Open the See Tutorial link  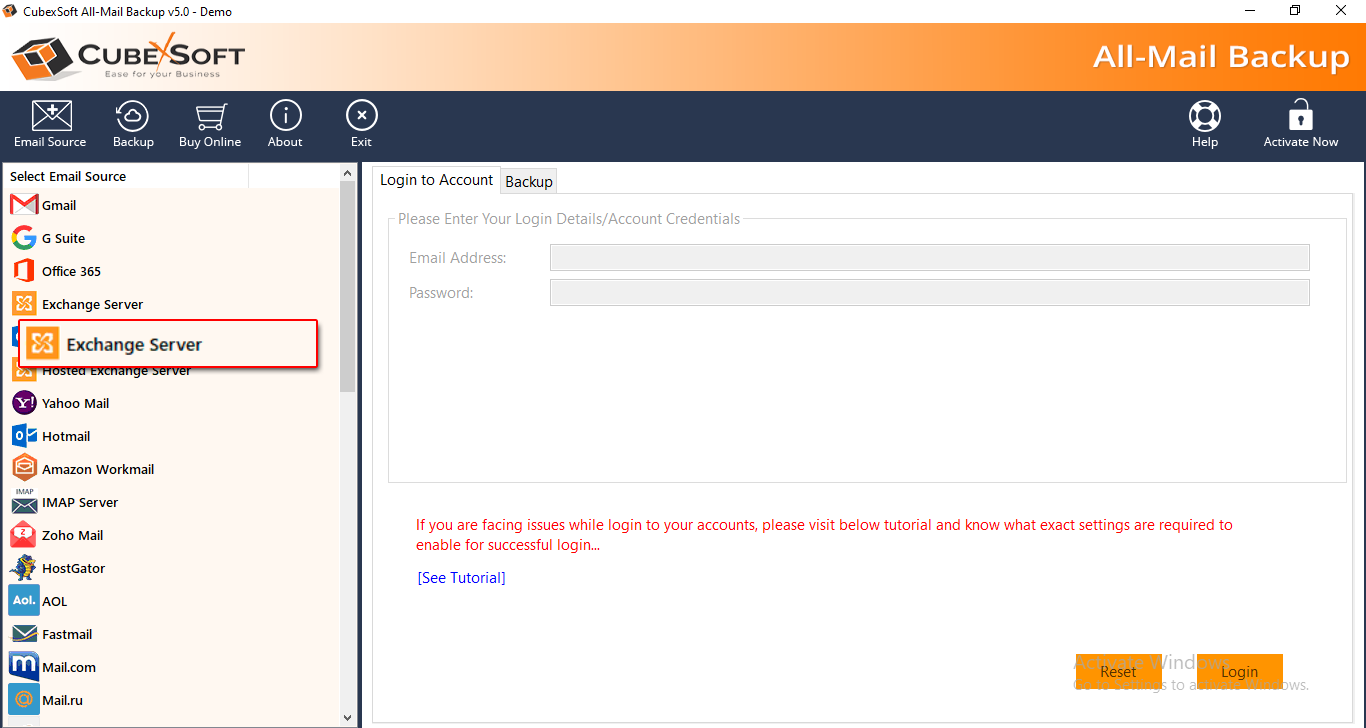pyautogui.click(x=461, y=578)
